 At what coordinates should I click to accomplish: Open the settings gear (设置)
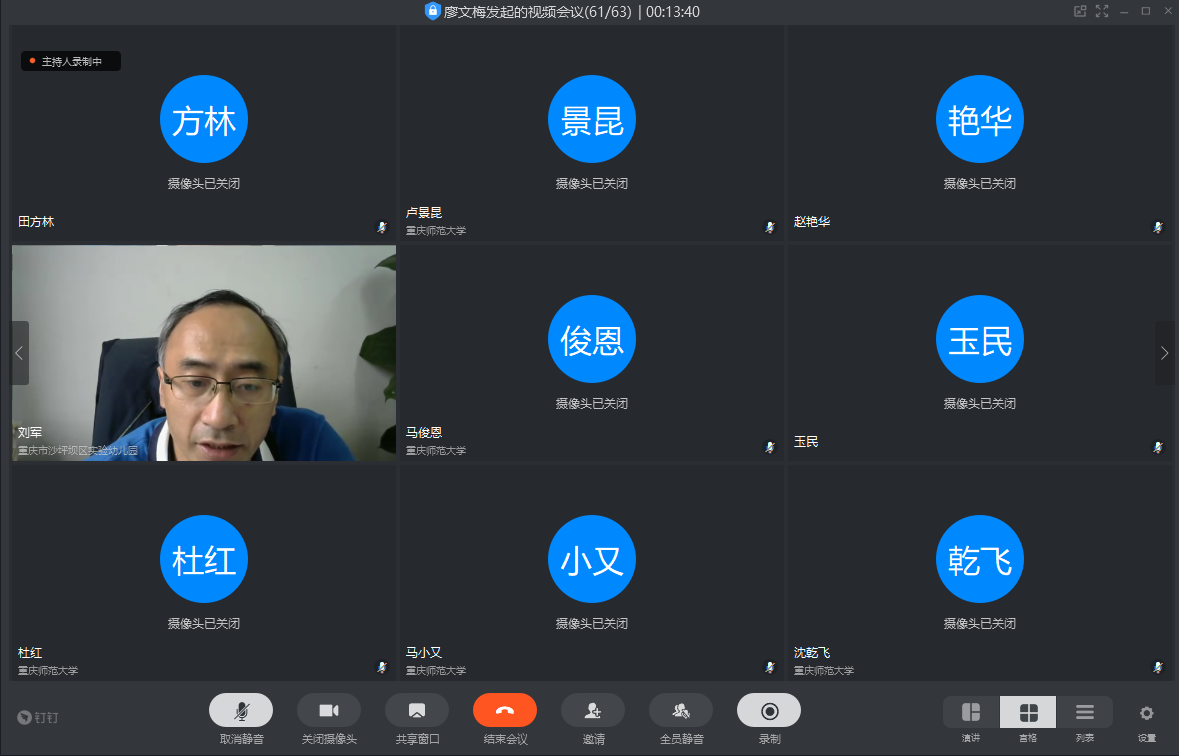coord(1146,713)
